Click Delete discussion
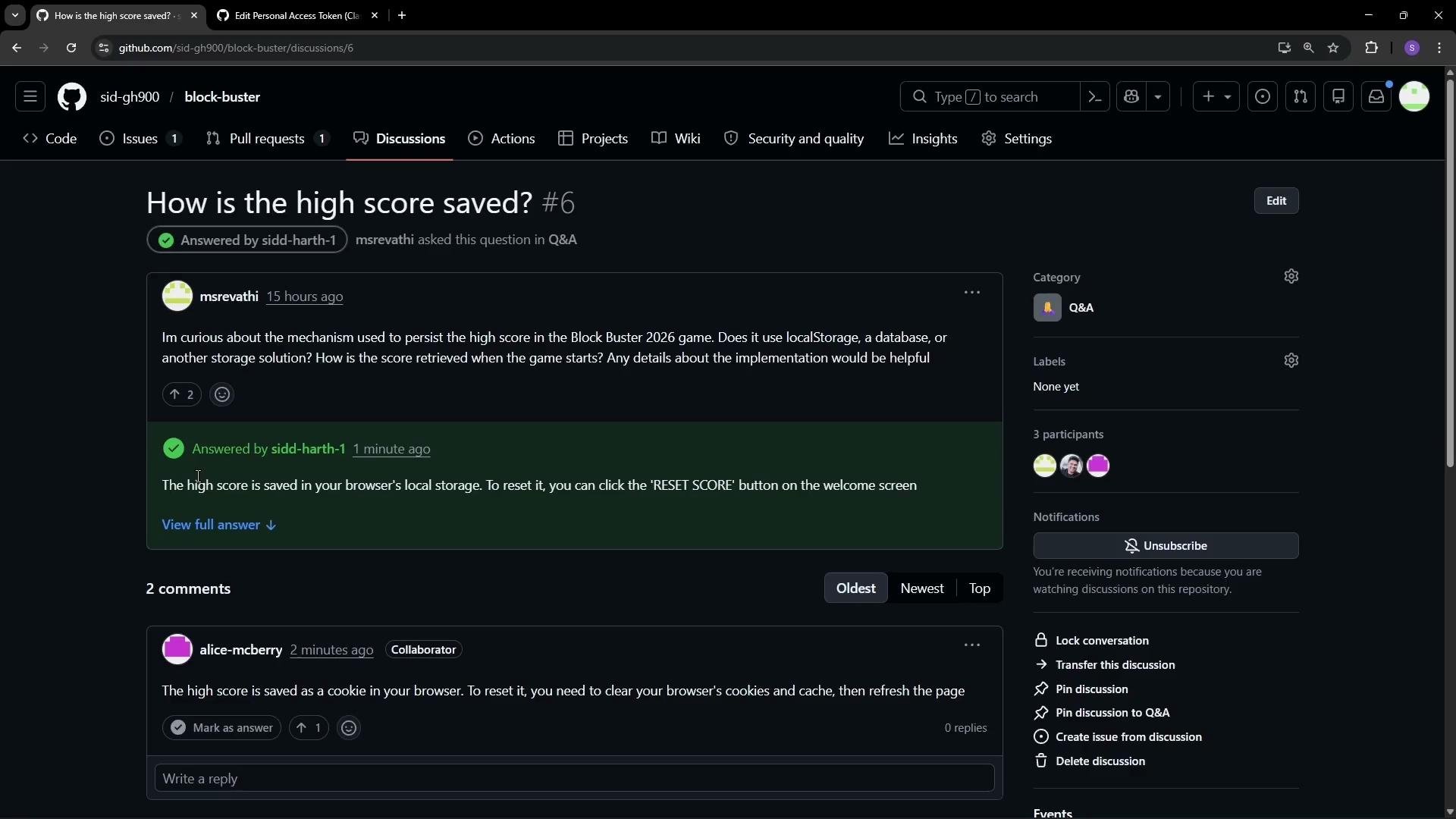The width and height of the screenshot is (1456, 819). click(1090, 761)
